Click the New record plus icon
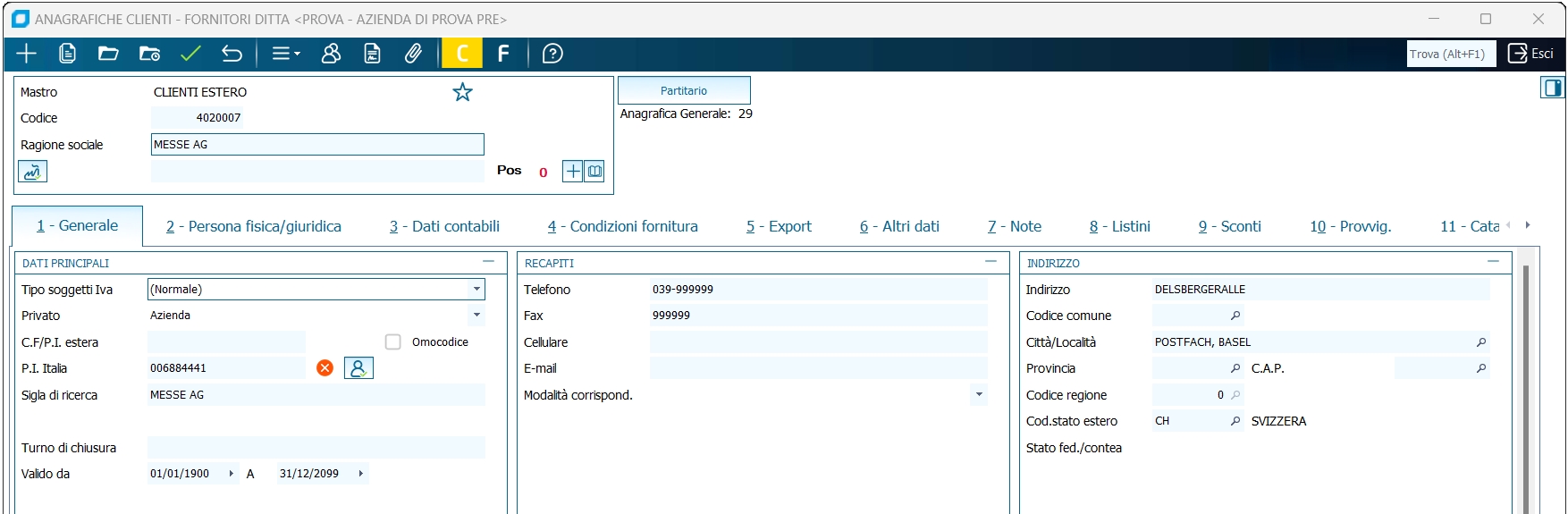1568x514 pixels. click(x=27, y=54)
